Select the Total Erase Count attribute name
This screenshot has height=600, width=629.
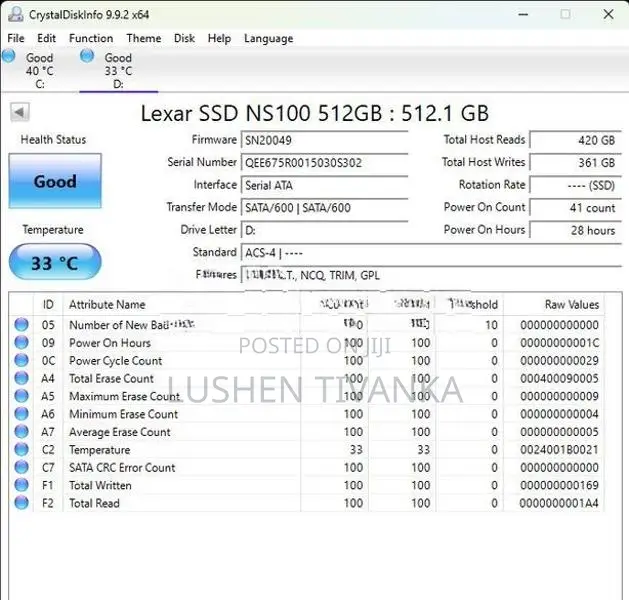(x=111, y=378)
